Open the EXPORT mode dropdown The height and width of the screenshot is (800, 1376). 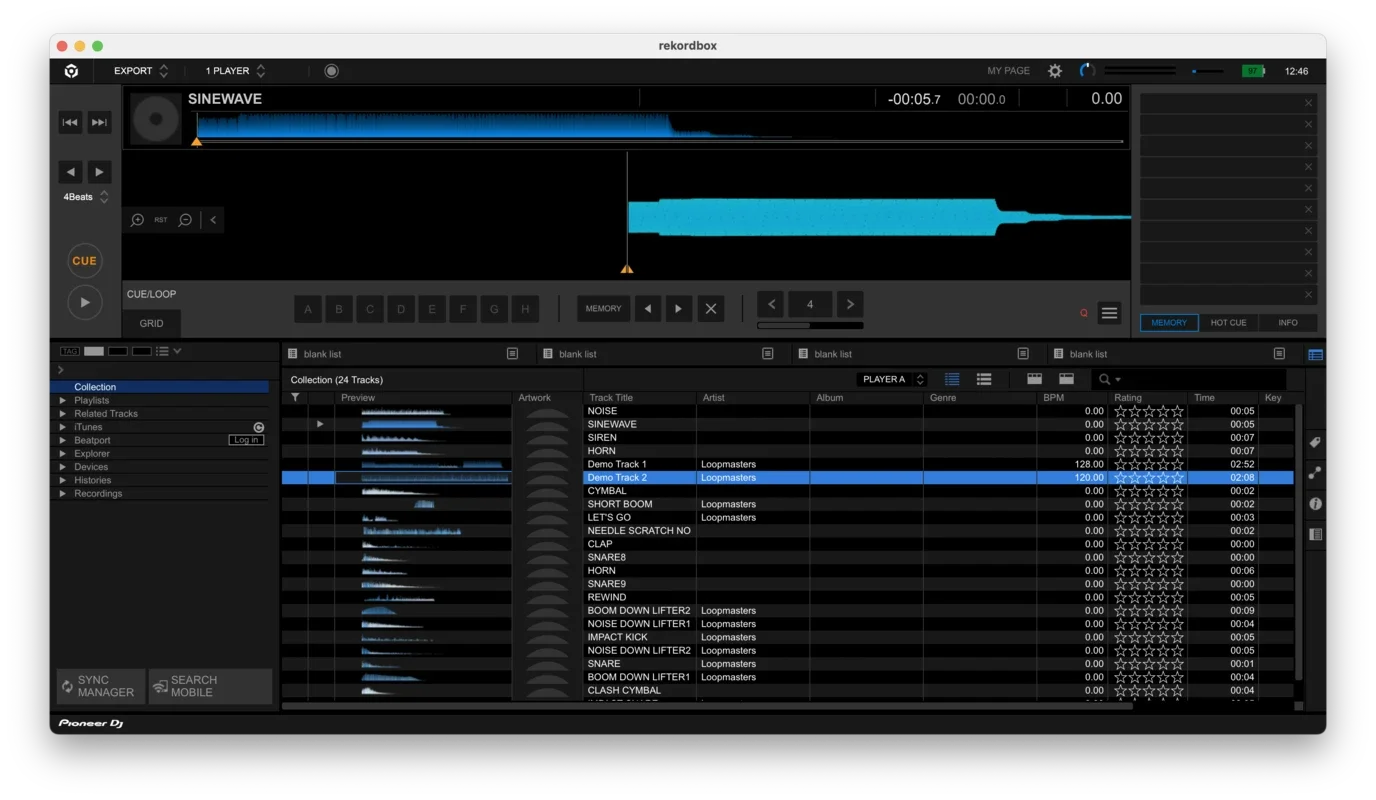141,71
